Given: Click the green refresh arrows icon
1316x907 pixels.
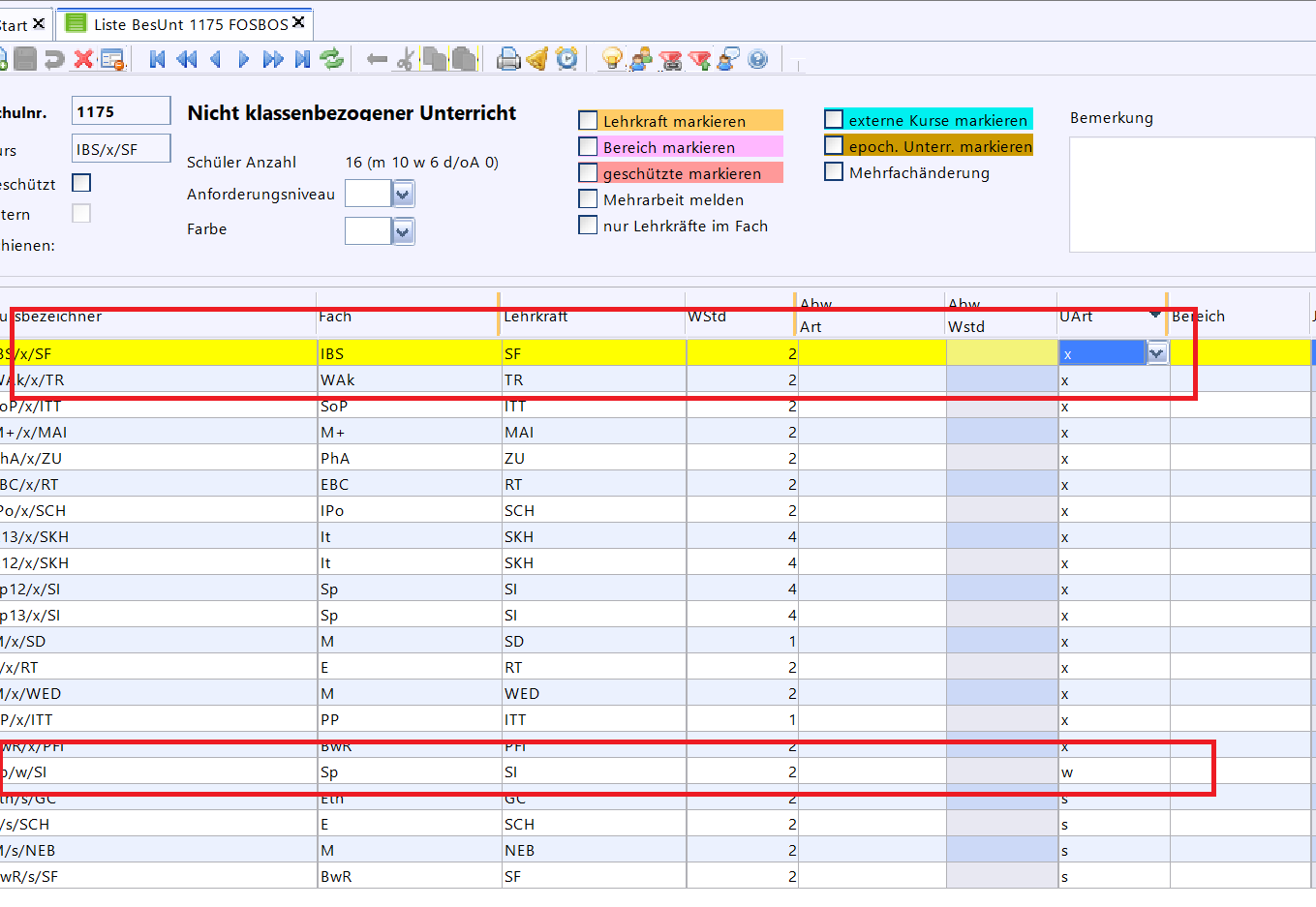Looking at the screenshot, I should tap(332, 59).
